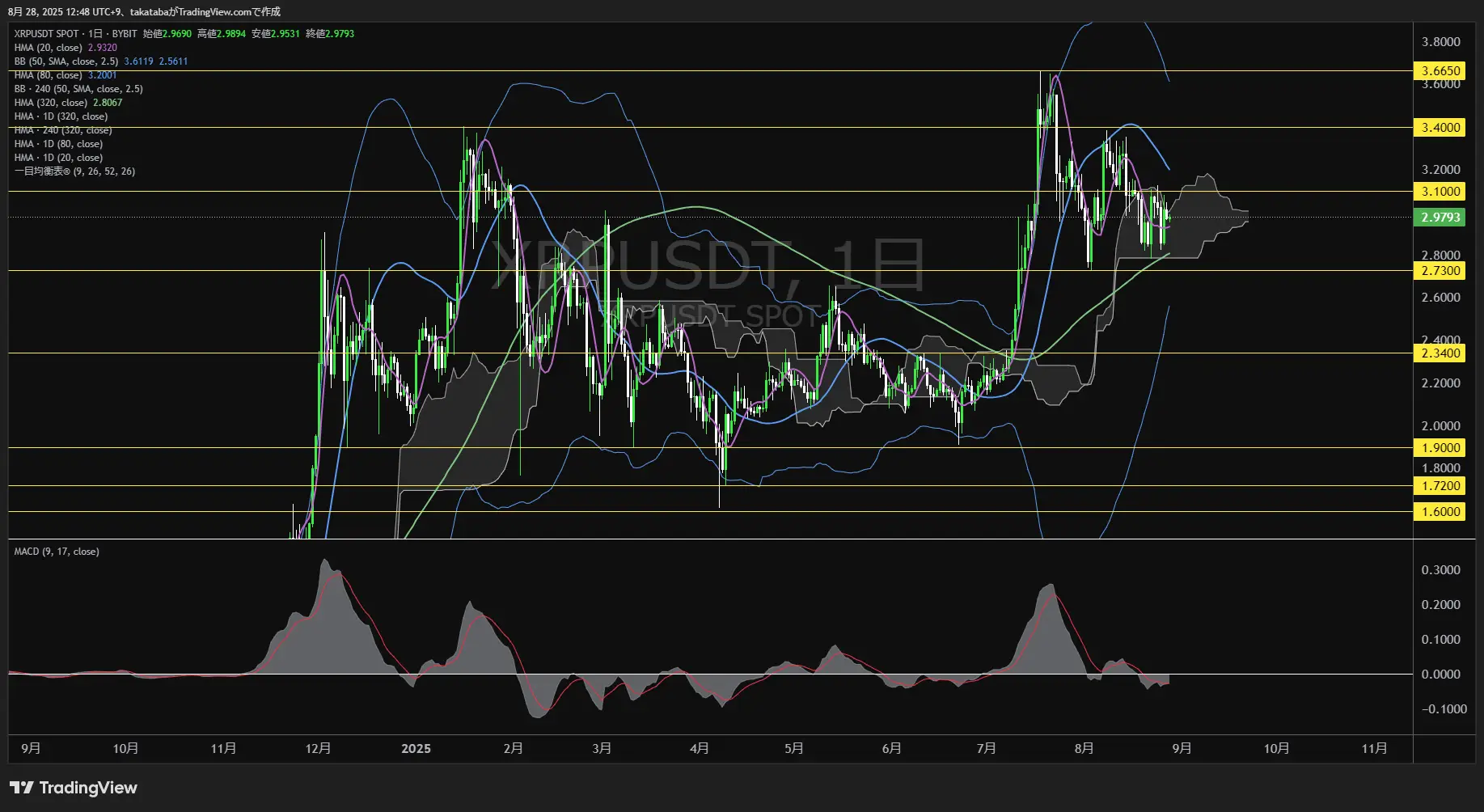Click the 2.7300 yellow price label
Viewport: 1484px width, 812px height.
click(x=1440, y=270)
